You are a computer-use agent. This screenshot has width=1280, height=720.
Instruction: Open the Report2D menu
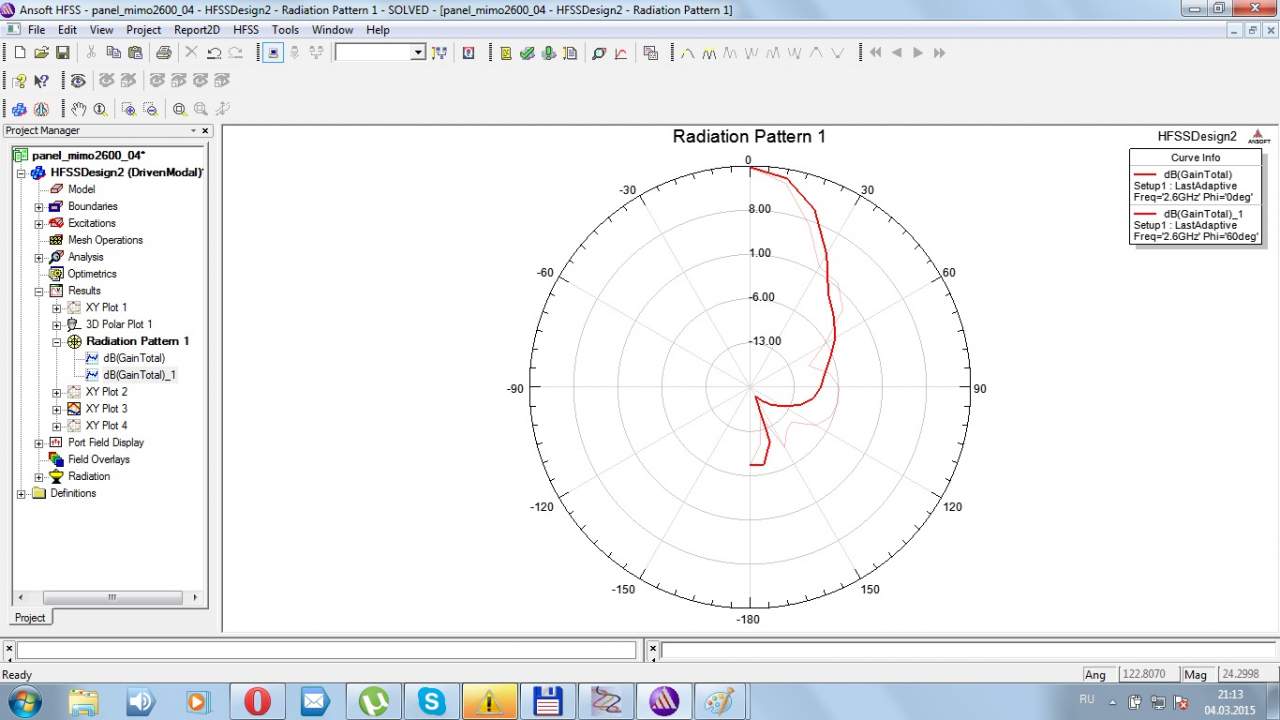[196, 30]
